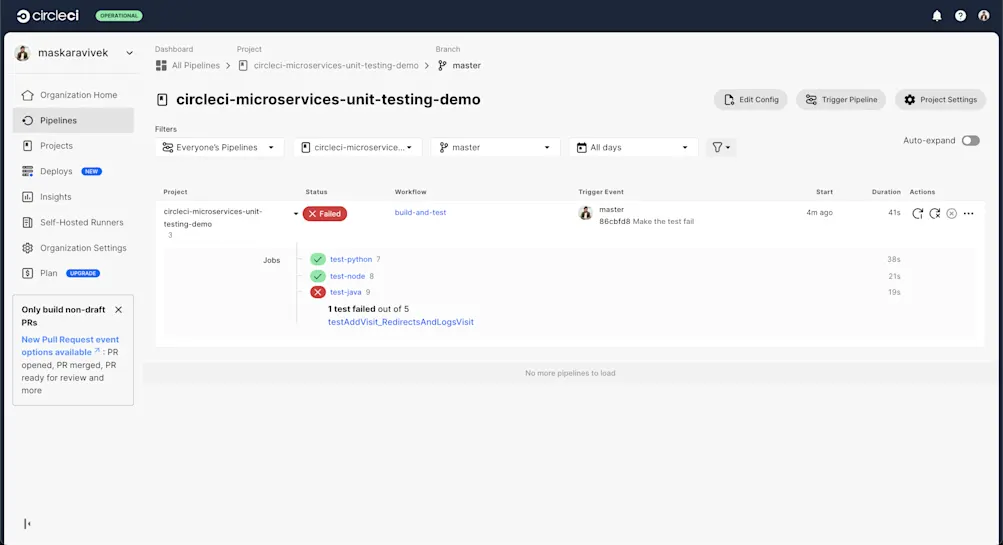The height and width of the screenshot is (545, 1003).
Task: Open Projects in the sidebar
Action: [x=74, y=146]
